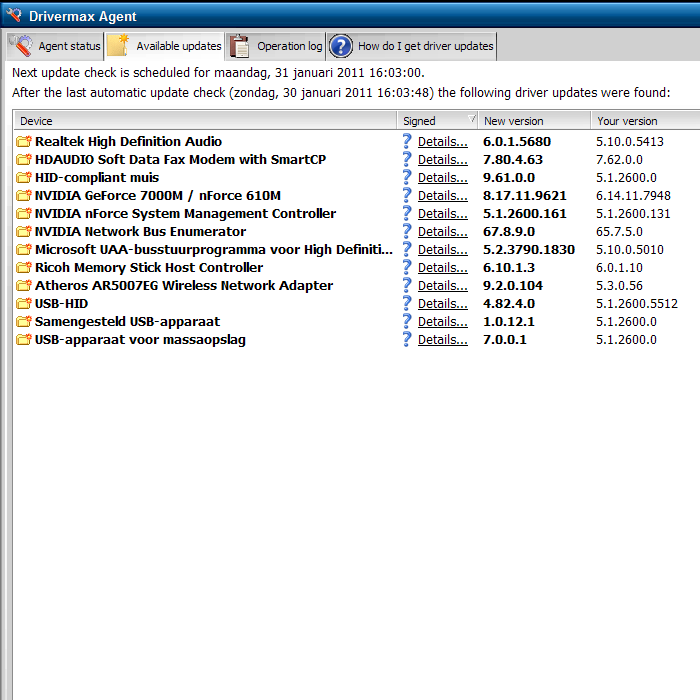The width and height of the screenshot is (700, 700).
Task: Open Details link for USB-apparaat voor massaopslag
Action: tap(443, 339)
